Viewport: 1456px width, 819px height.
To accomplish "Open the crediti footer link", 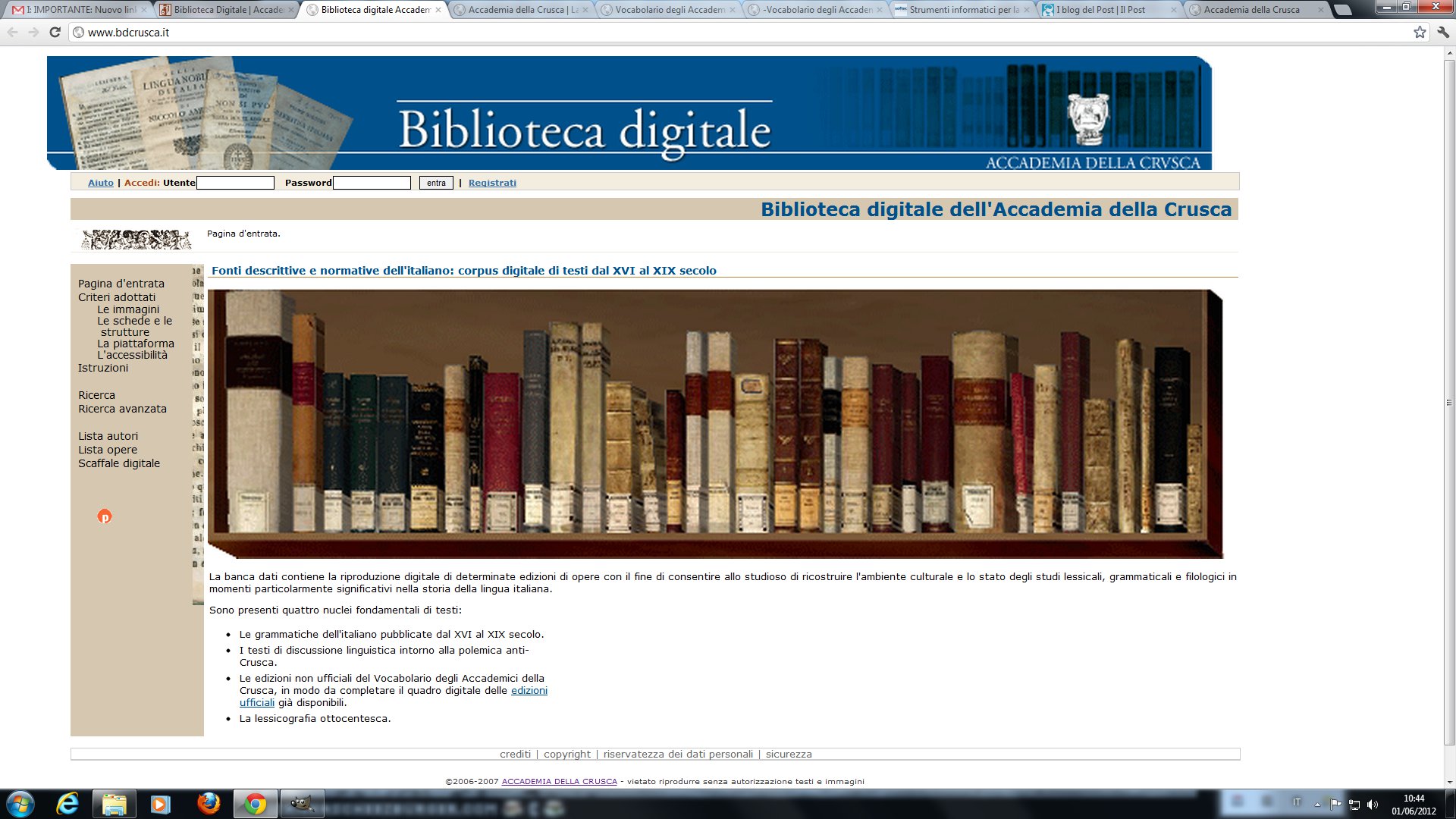I will (515, 754).
